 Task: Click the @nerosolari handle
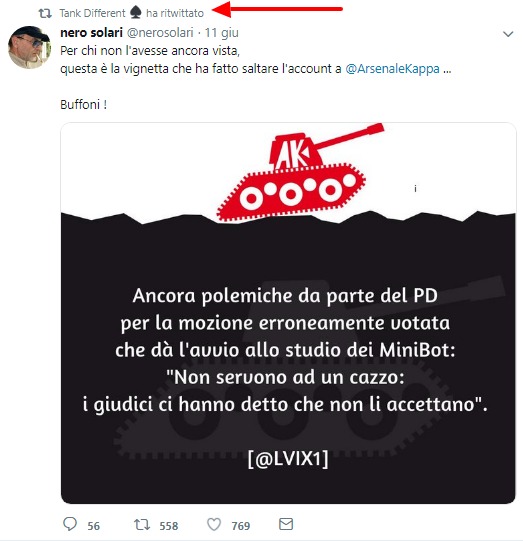160,33
